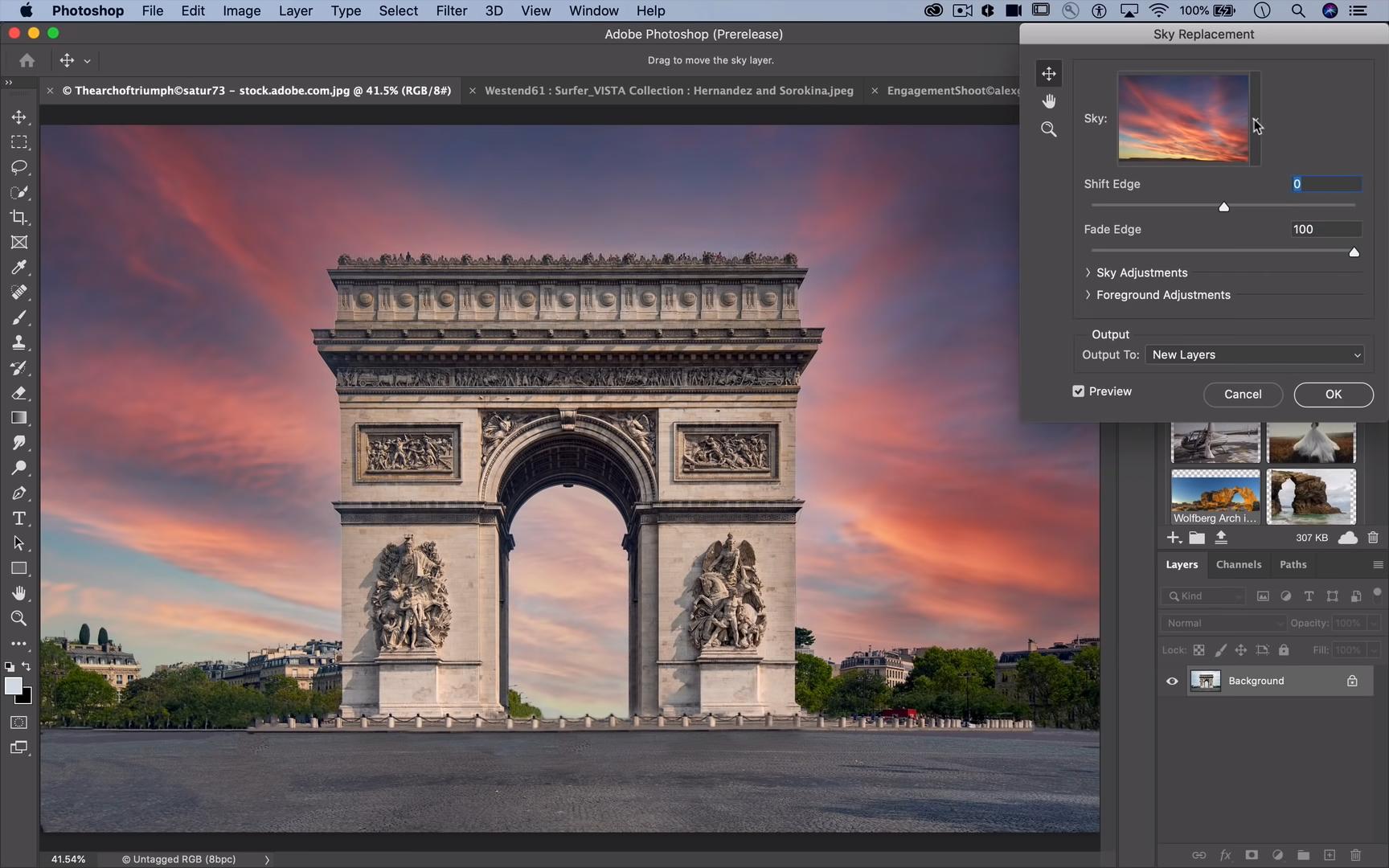Select the Gradient tool
The image size is (1389, 868).
click(x=19, y=418)
